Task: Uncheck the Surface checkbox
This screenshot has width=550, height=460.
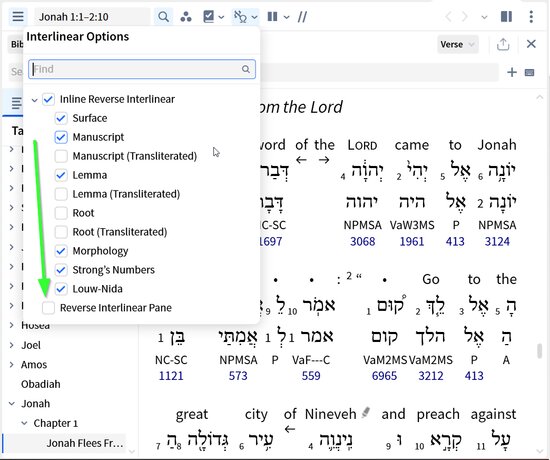Action: tap(61, 118)
